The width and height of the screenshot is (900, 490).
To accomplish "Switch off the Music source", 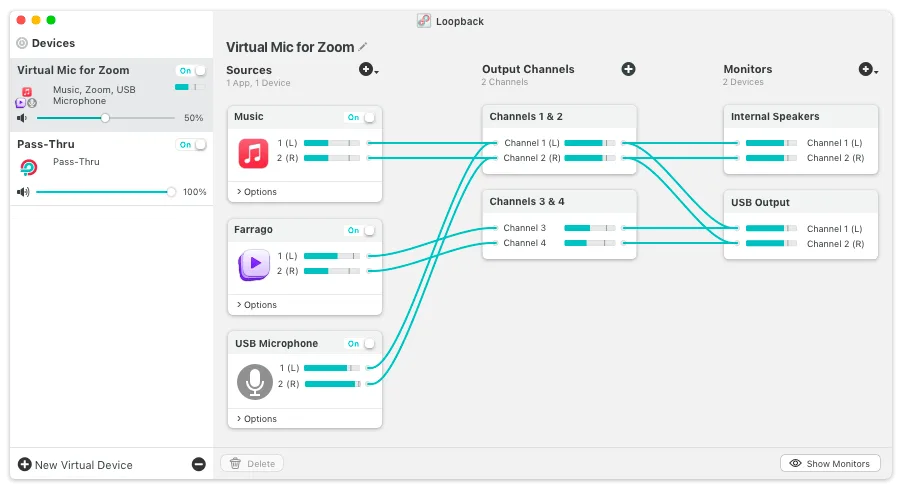I will tap(360, 117).
